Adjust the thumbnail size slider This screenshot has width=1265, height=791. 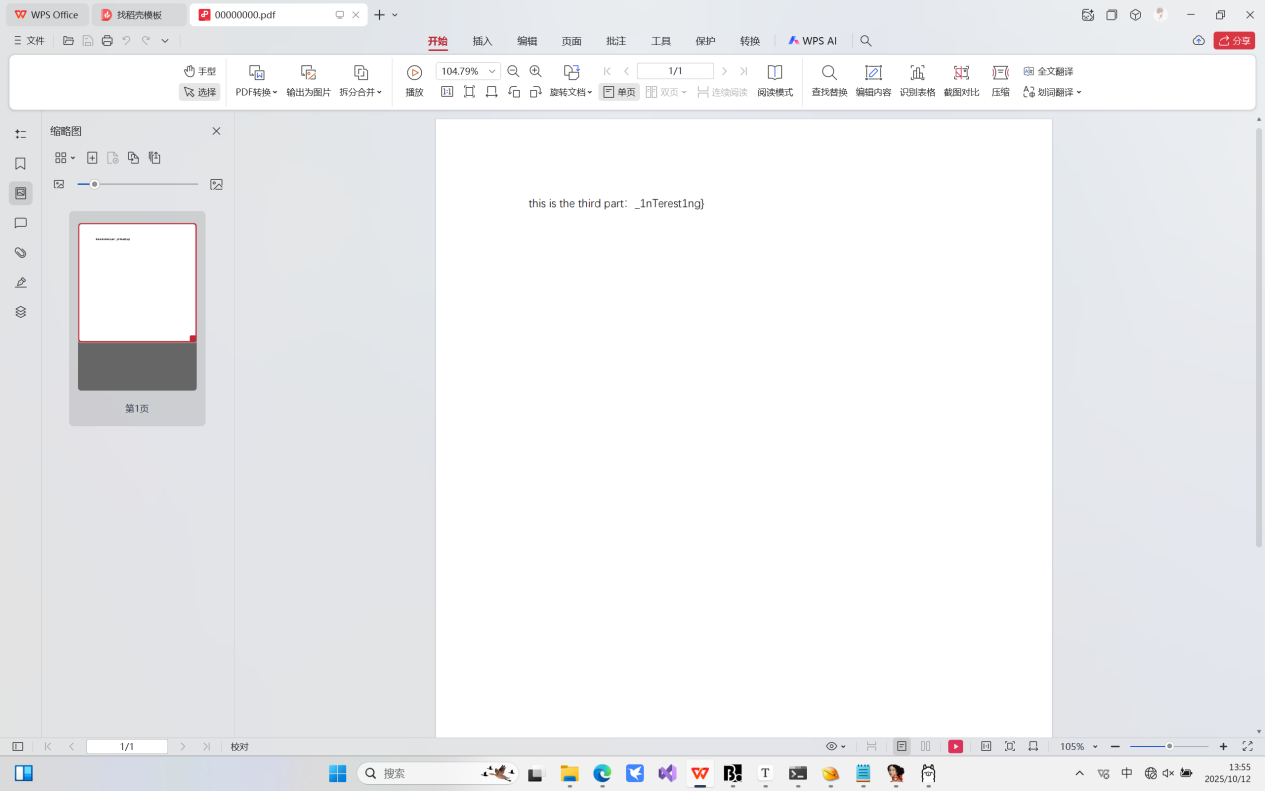coord(95,184)
